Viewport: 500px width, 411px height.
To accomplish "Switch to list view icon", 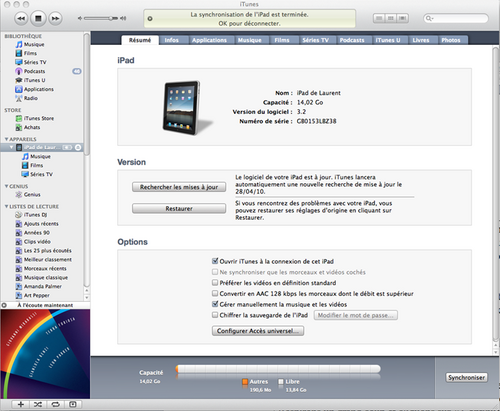I will tap(379, 18).
